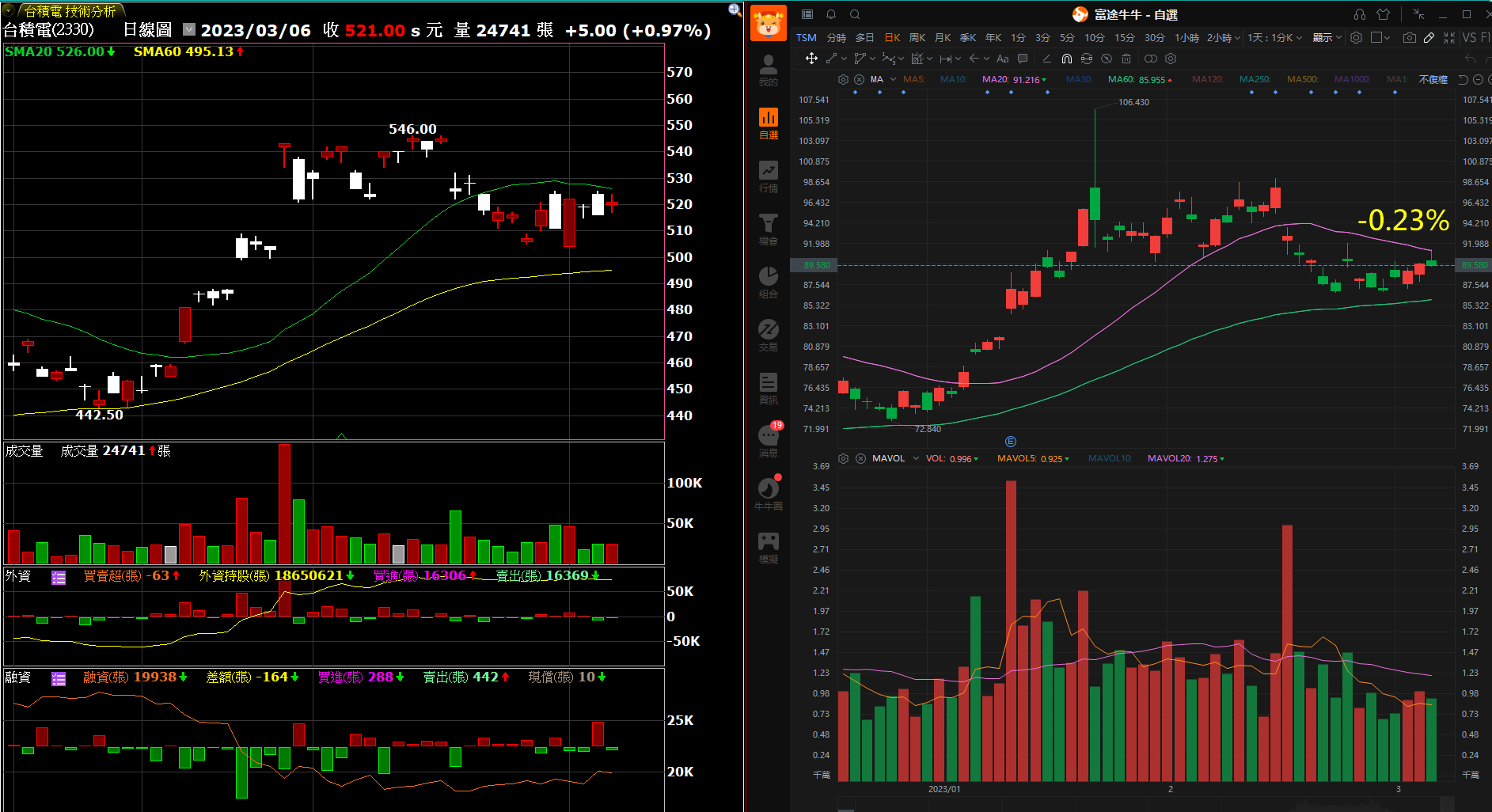1492x812 pixels.
Task: Open the MAVOL indicator type dropdown
Action: (917, 458)
